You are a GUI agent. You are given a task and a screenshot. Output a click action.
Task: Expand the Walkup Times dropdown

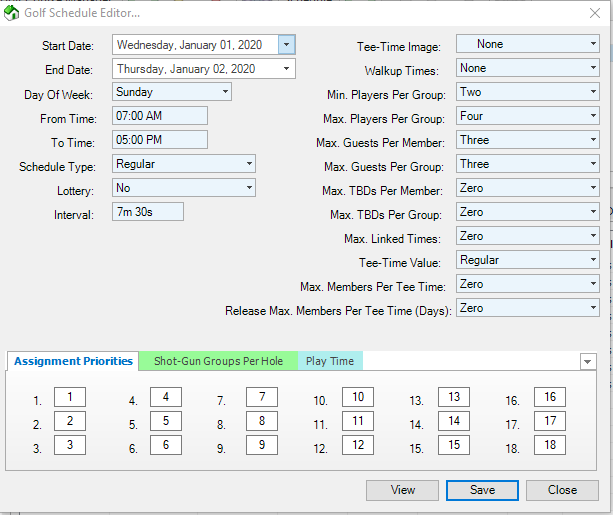[x=592, y=68]
